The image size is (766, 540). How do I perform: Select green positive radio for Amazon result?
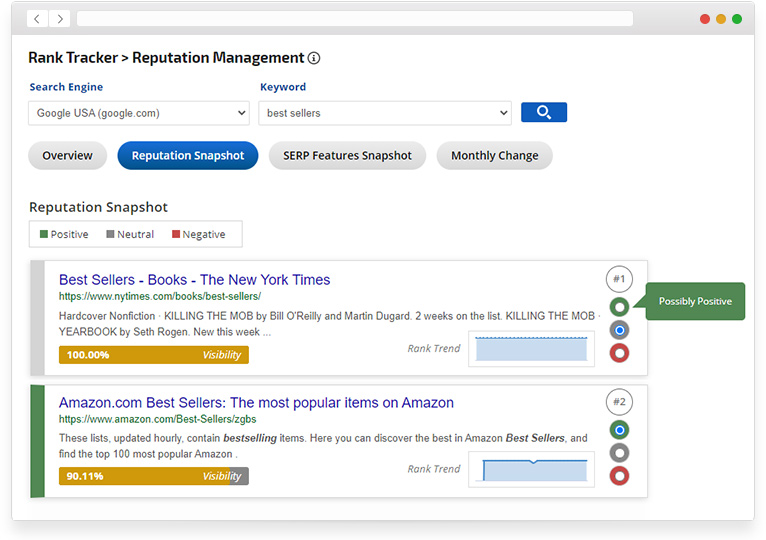tap(619, 430)
